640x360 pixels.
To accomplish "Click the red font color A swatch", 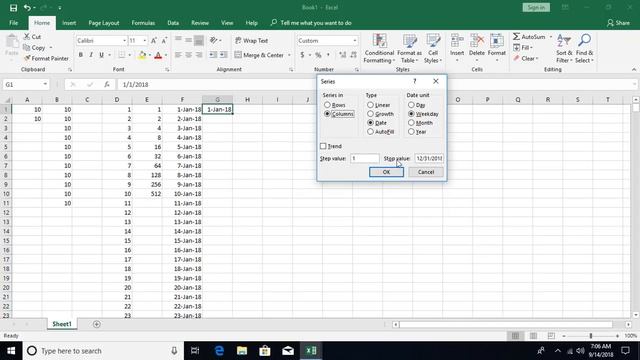I will (x=158, y=55).
